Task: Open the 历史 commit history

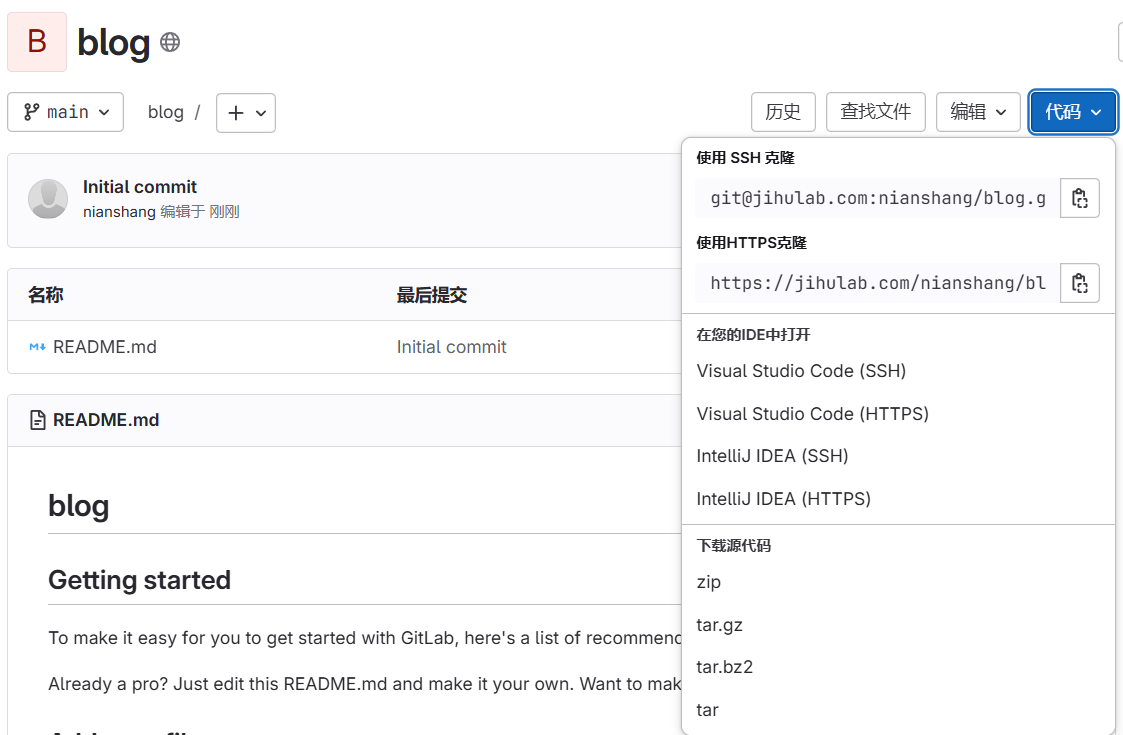Action: (783, 112)
